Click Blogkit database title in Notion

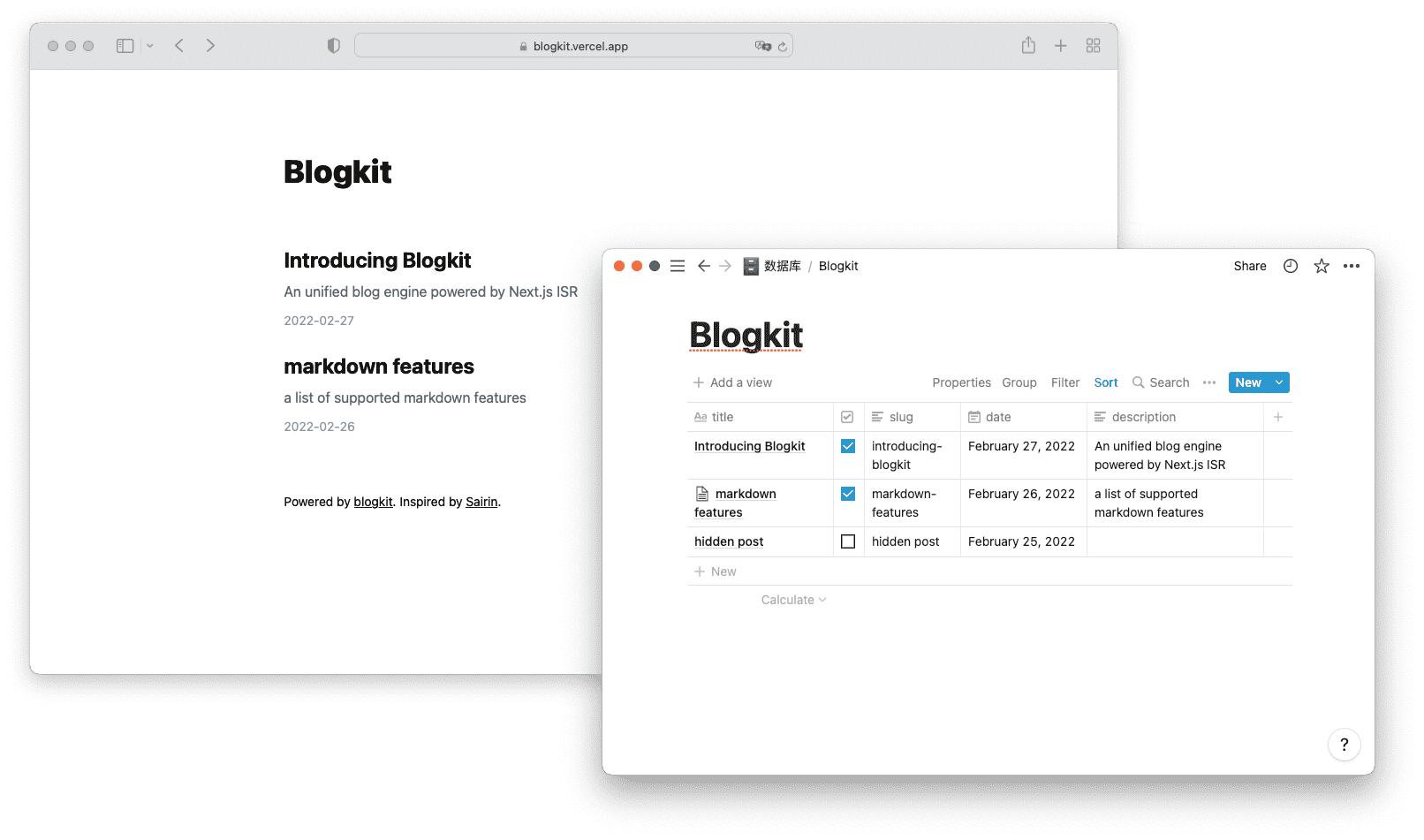click(x=746, y=336)
